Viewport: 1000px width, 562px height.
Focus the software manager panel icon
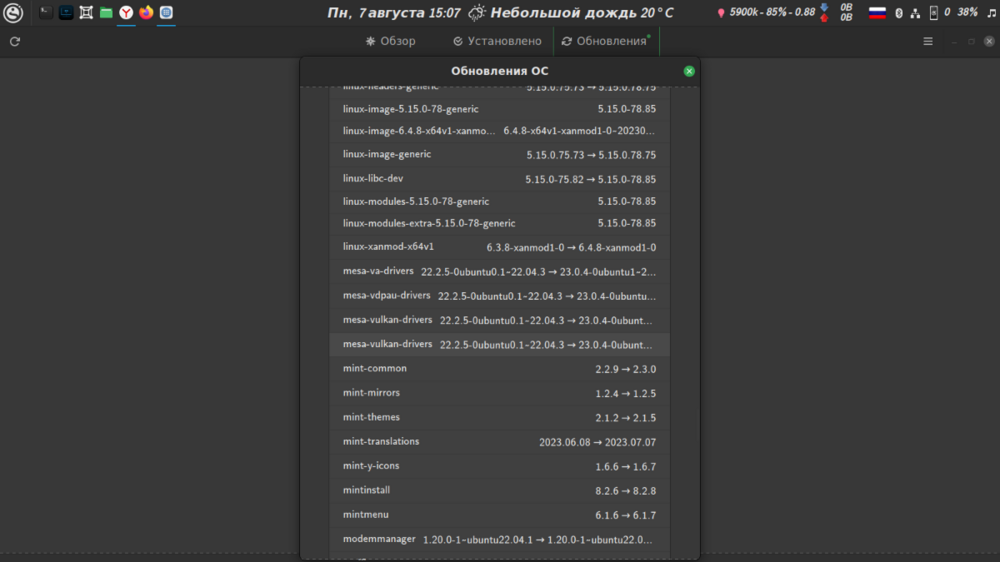(x=166, y=12)
